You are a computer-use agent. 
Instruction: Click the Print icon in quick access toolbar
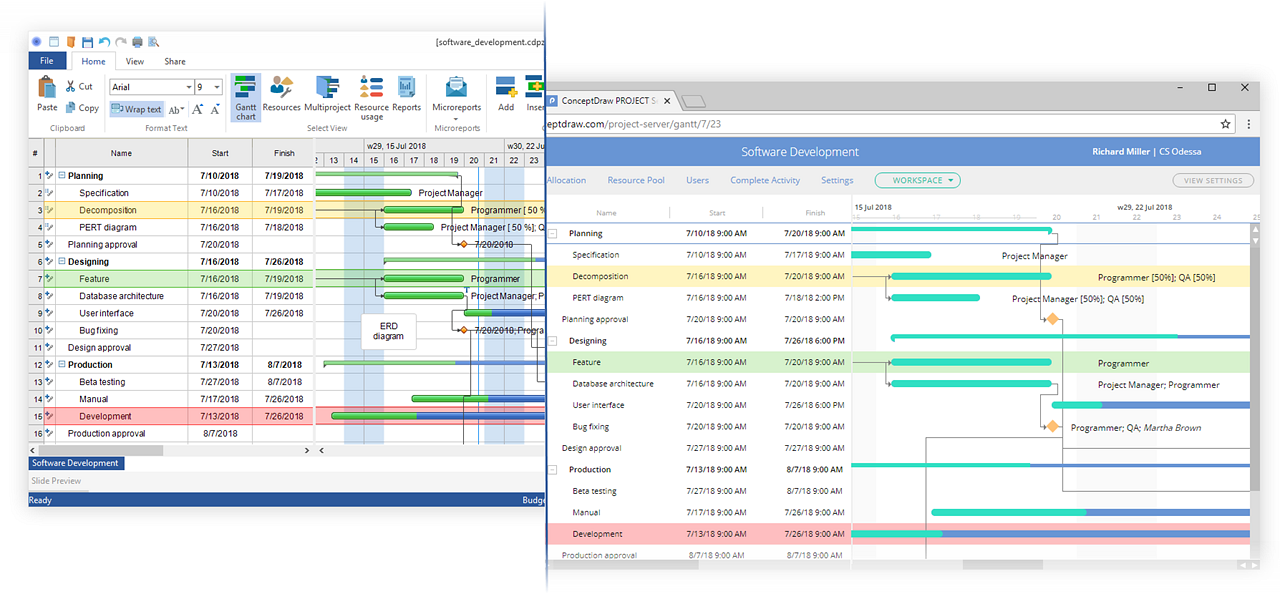pyautogui.click(x=137, y=42)
